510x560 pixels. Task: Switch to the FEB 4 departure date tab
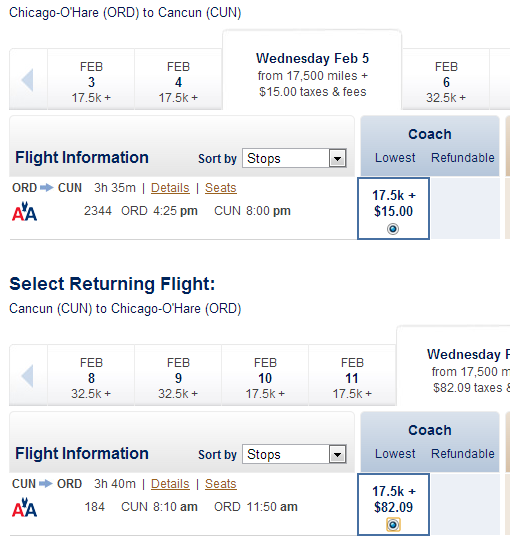click(178, 79)
